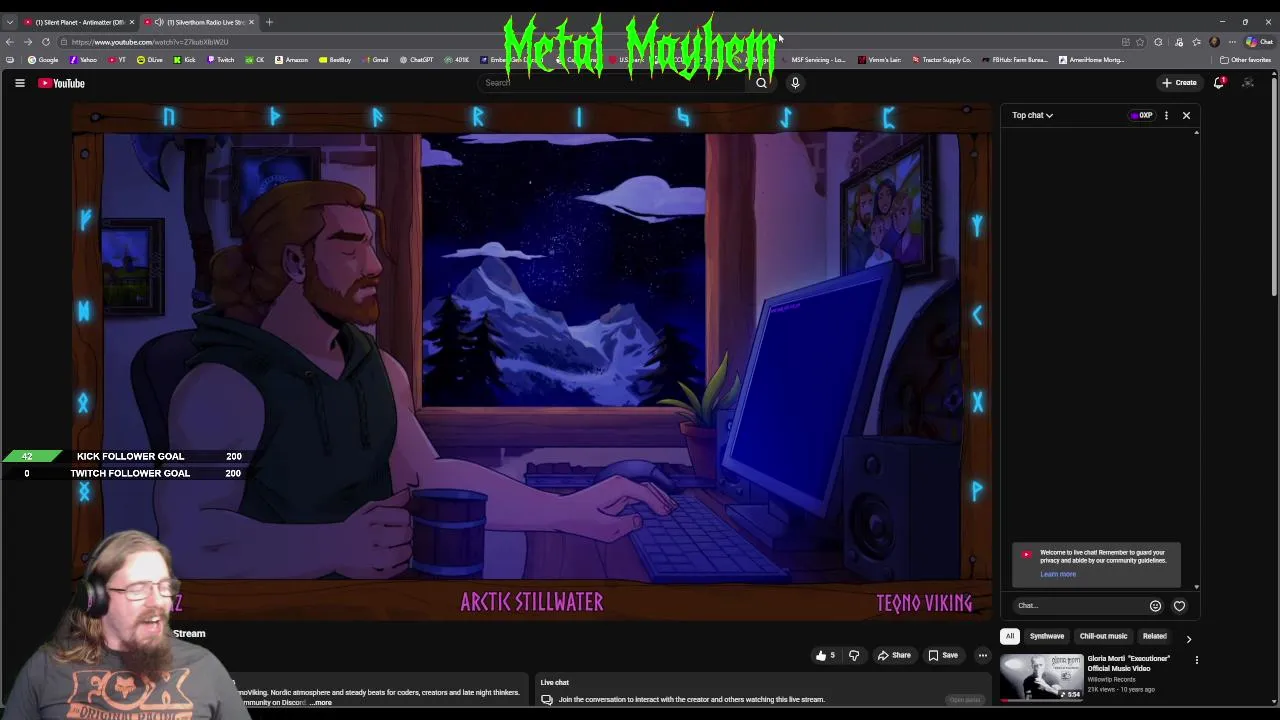Open the MSF Servicing bookmark
Image resolution: width=1280 pixels, height=720 pixels.
point(813,60)
